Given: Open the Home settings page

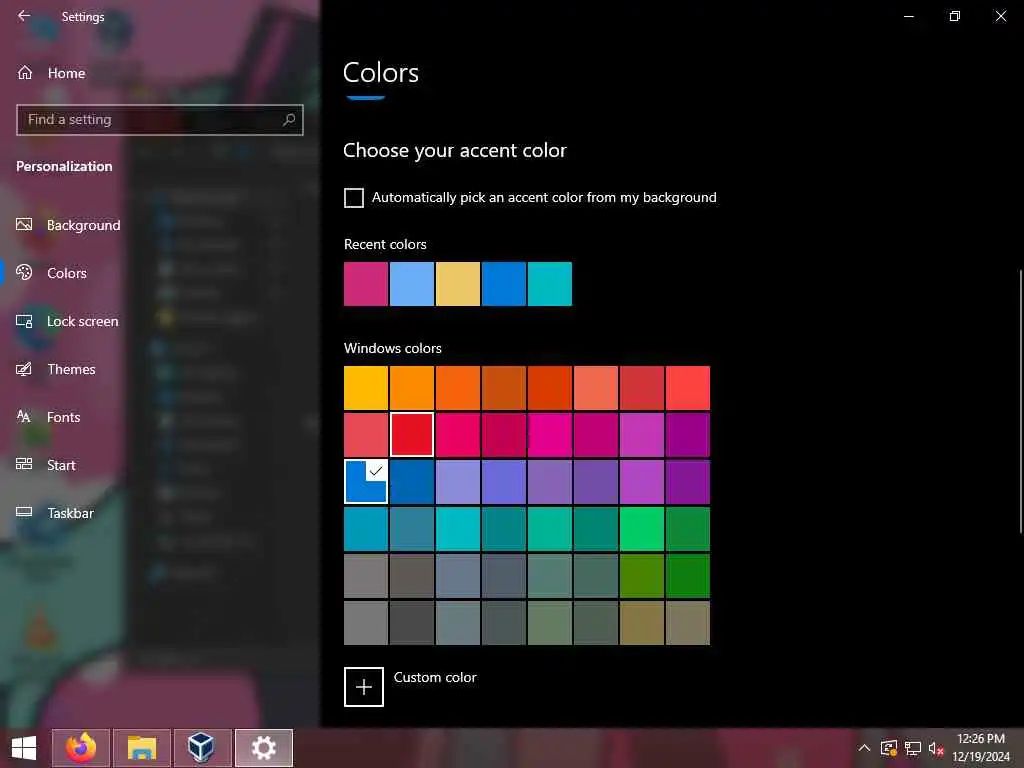Looking at the screenshot, I should [x=52, y=73].
